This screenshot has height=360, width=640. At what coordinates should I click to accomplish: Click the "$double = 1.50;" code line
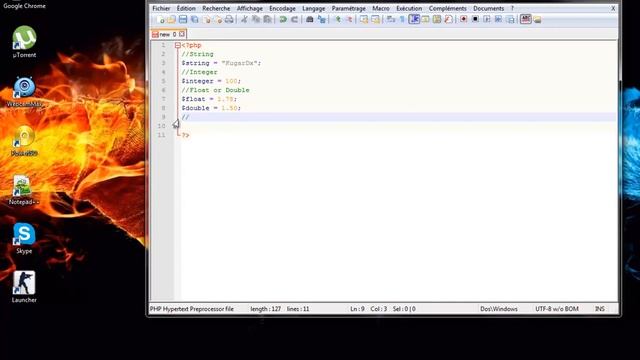[x=211, y=108]
